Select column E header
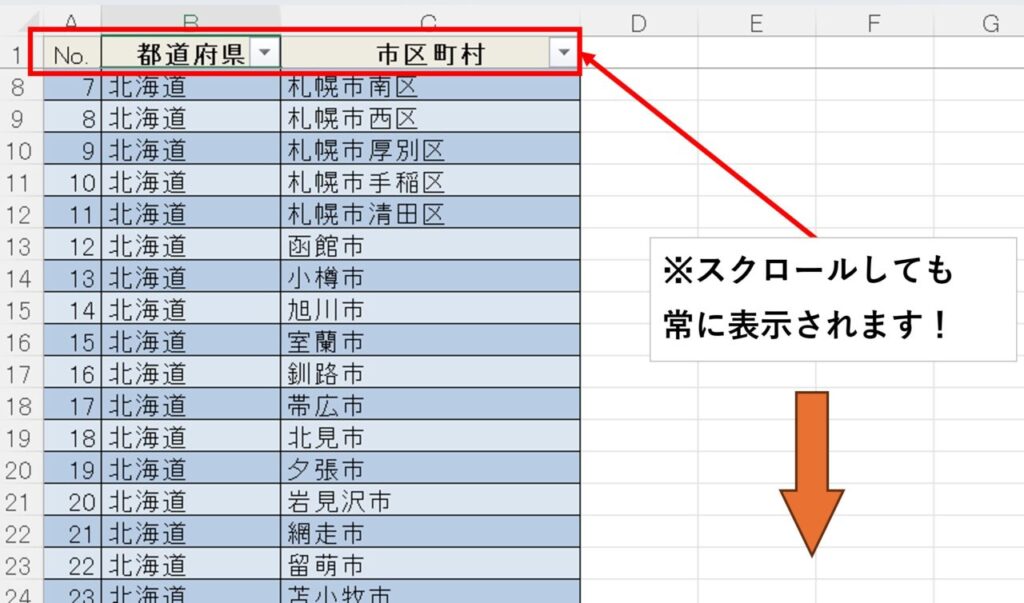 click(x=756, y=24)
